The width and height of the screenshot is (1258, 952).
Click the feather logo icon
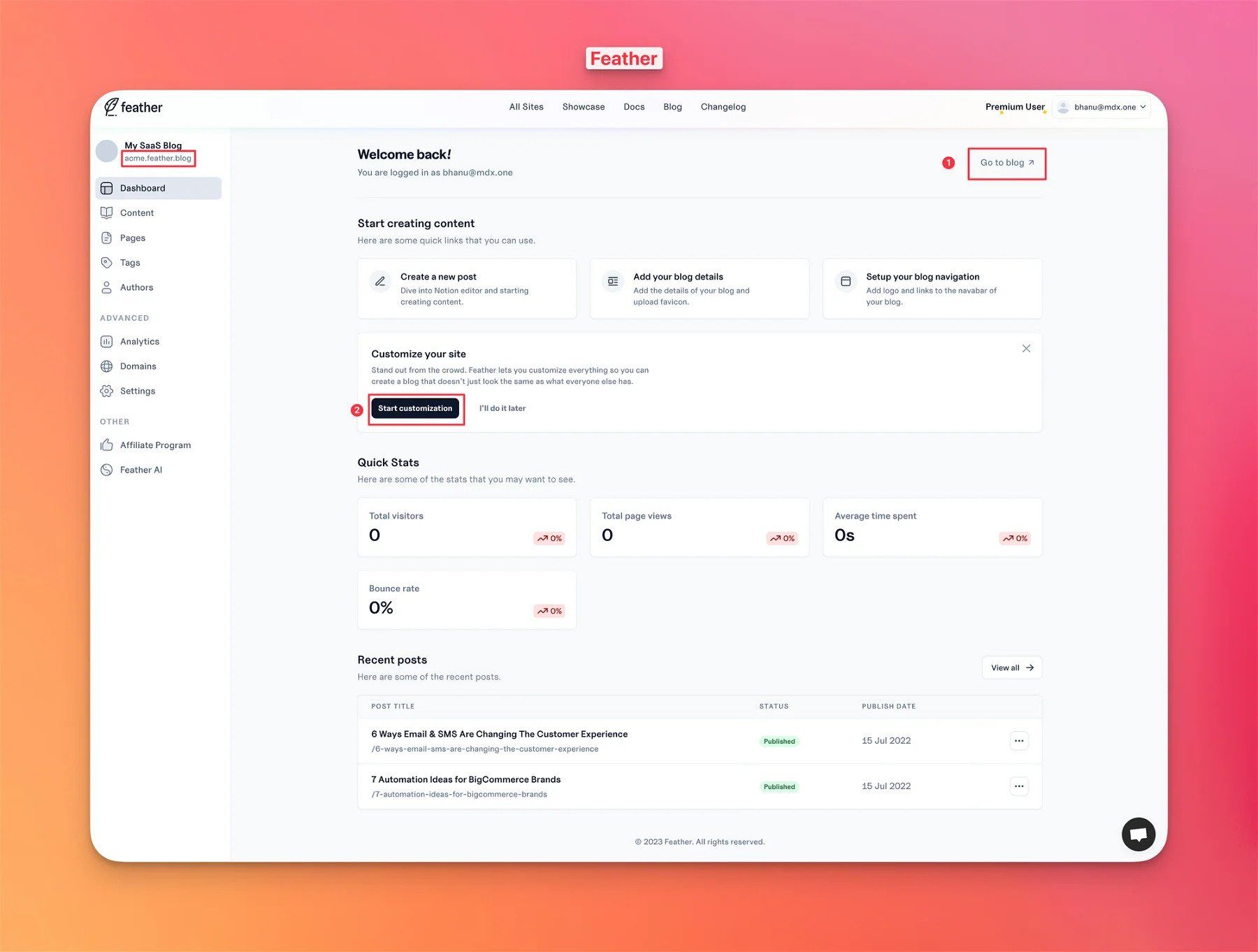click(111, 107)
